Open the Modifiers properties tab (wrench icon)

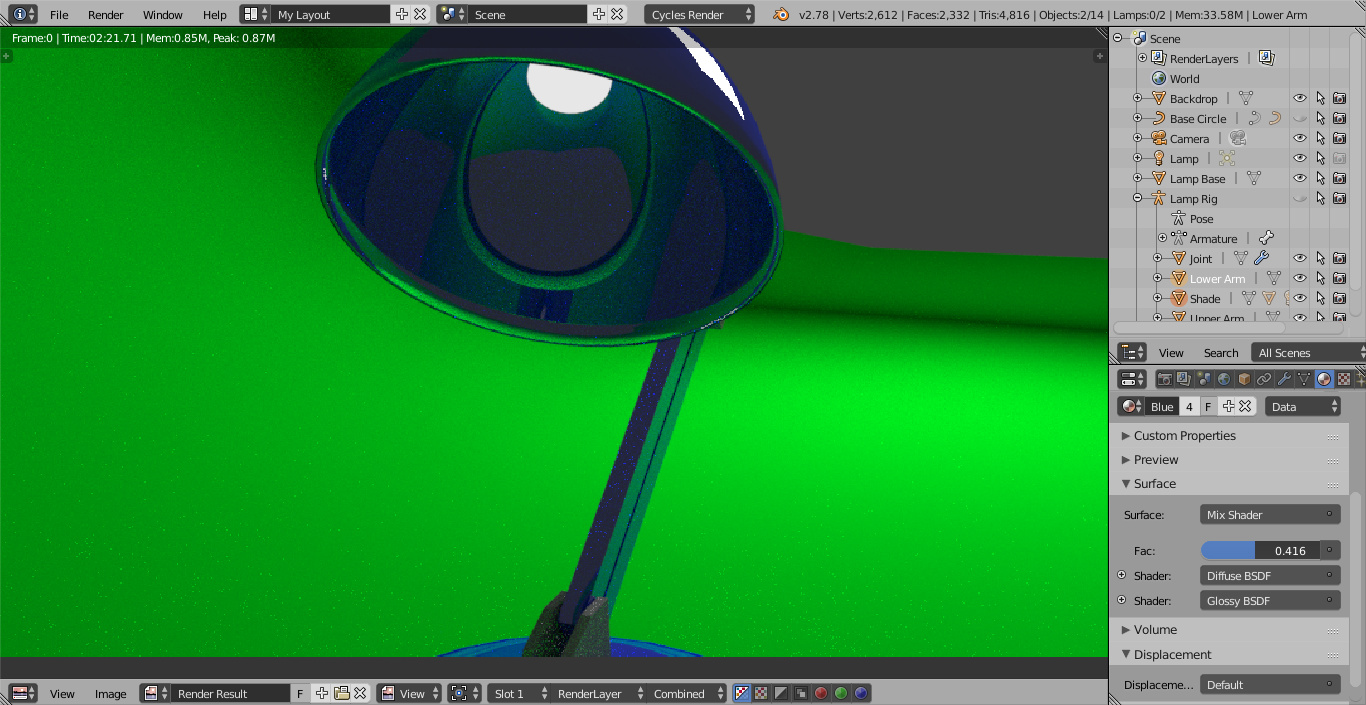(x=1284, y=379)
